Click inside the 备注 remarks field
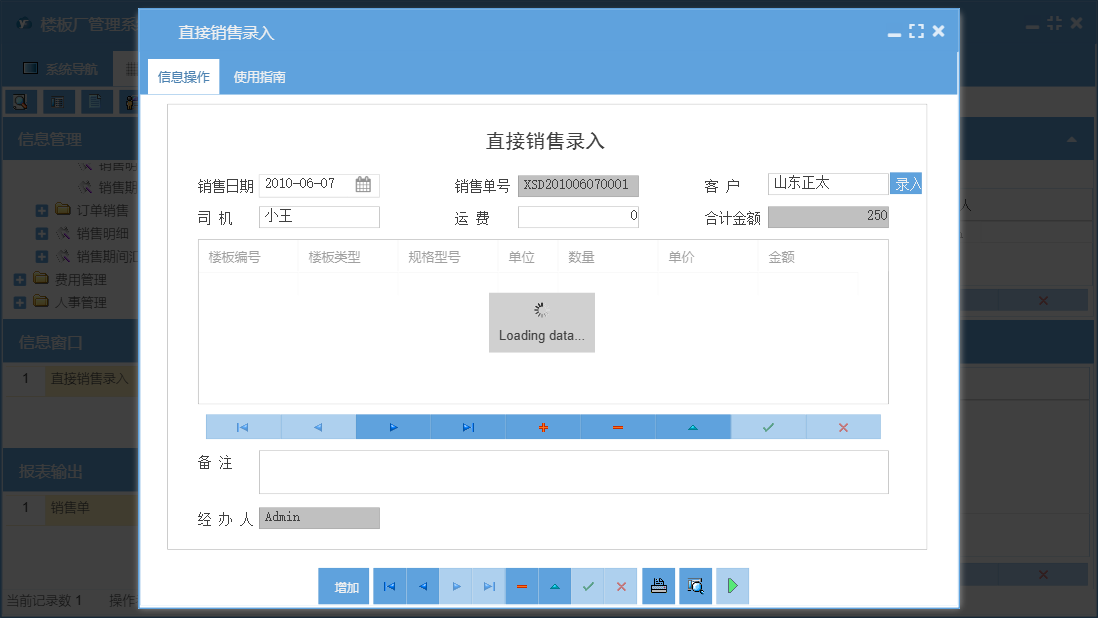Image resolution: width=1098 pixels, height=618 pixels. coord(574,471)
